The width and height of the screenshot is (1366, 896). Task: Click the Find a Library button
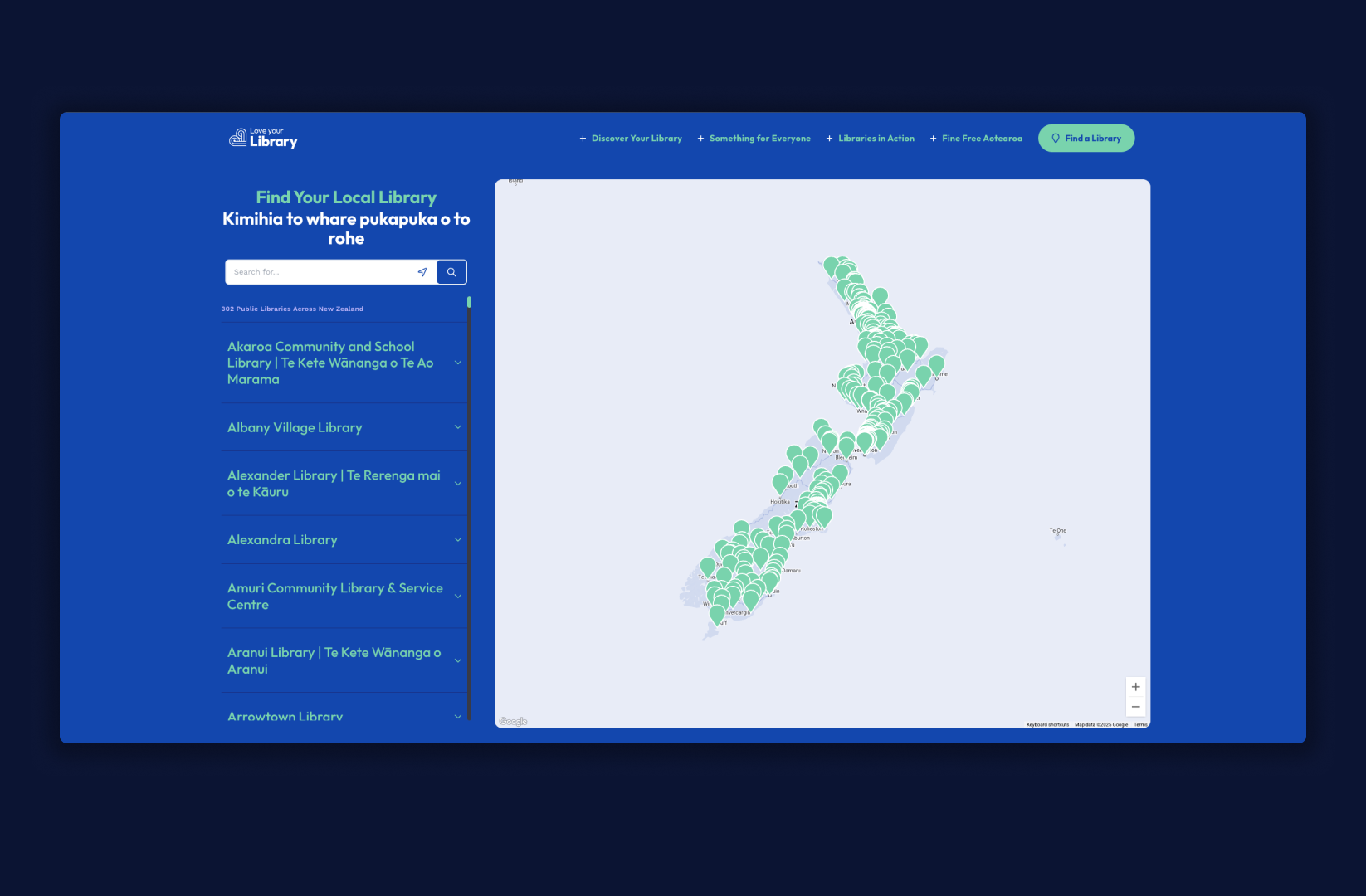1086,139
